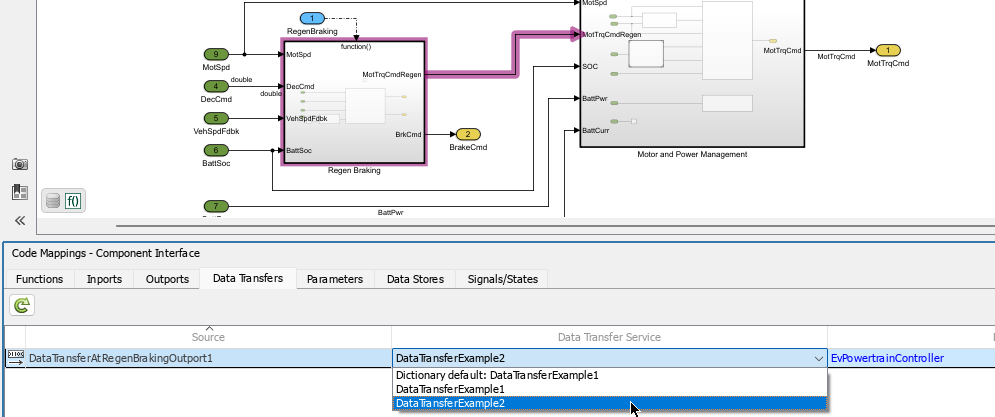
Task: Click the green refresh icon in Code Mappings
Action: [20, 306]
